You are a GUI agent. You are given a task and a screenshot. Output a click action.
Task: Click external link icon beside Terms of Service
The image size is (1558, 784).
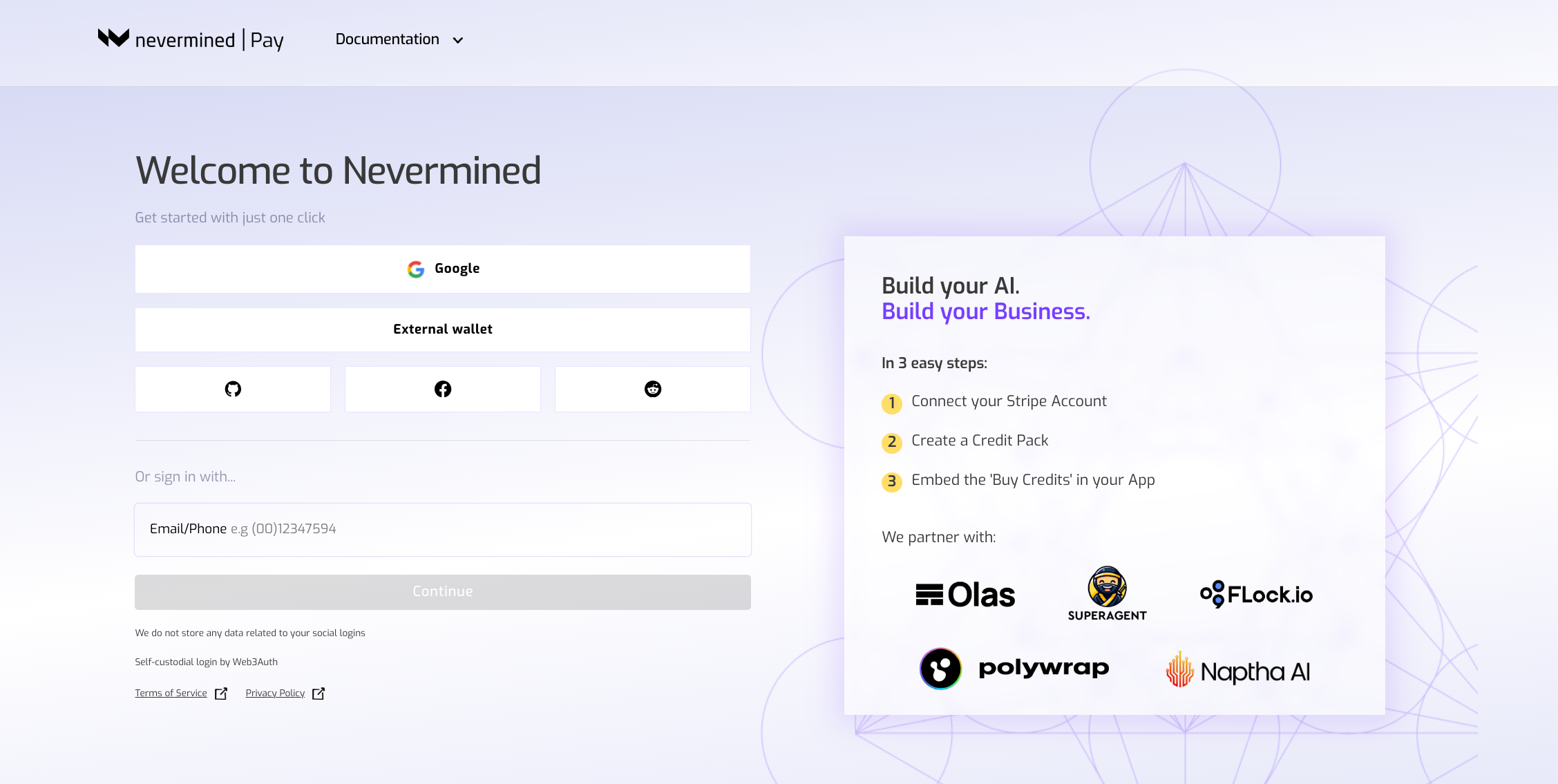pyautogui.click(x=221, y=694)
